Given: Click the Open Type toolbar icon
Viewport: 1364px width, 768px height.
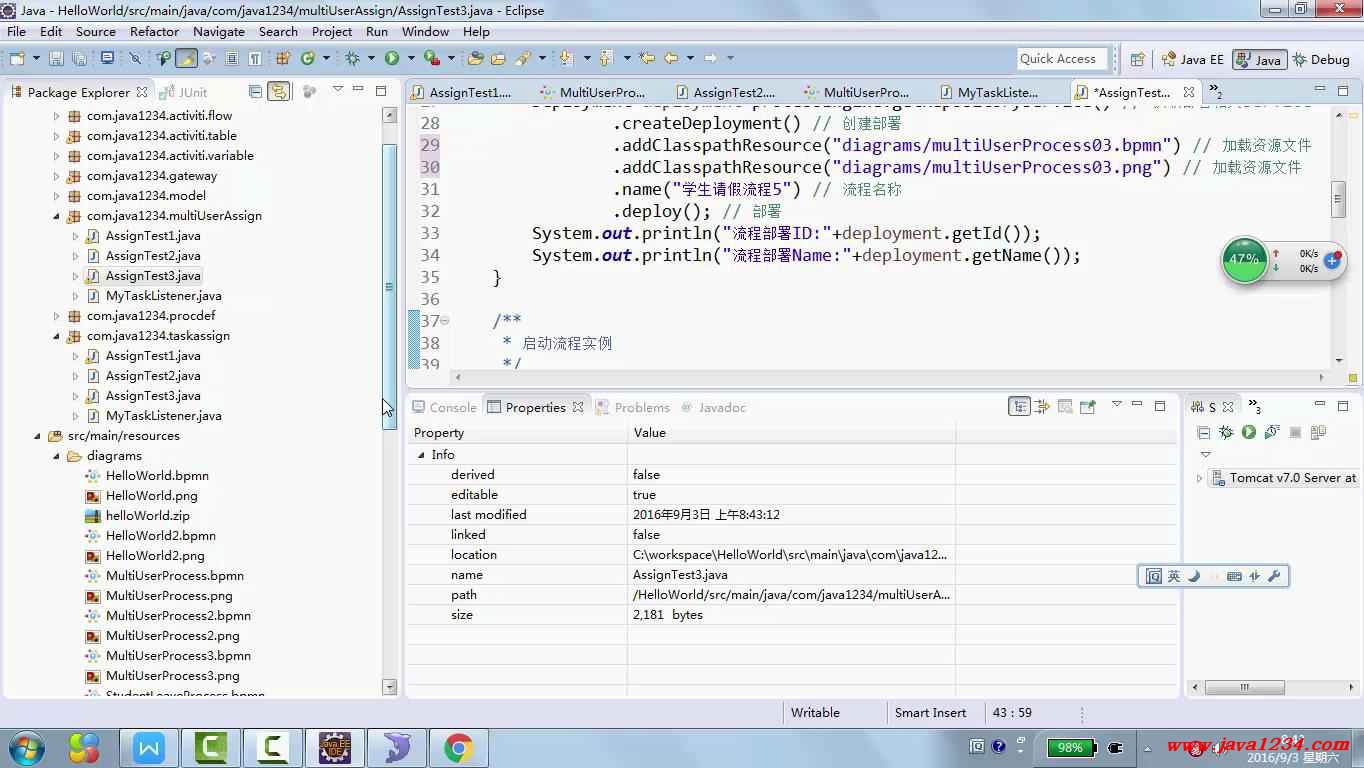Looking at the screenshot, I should click(x=475, y=59).
